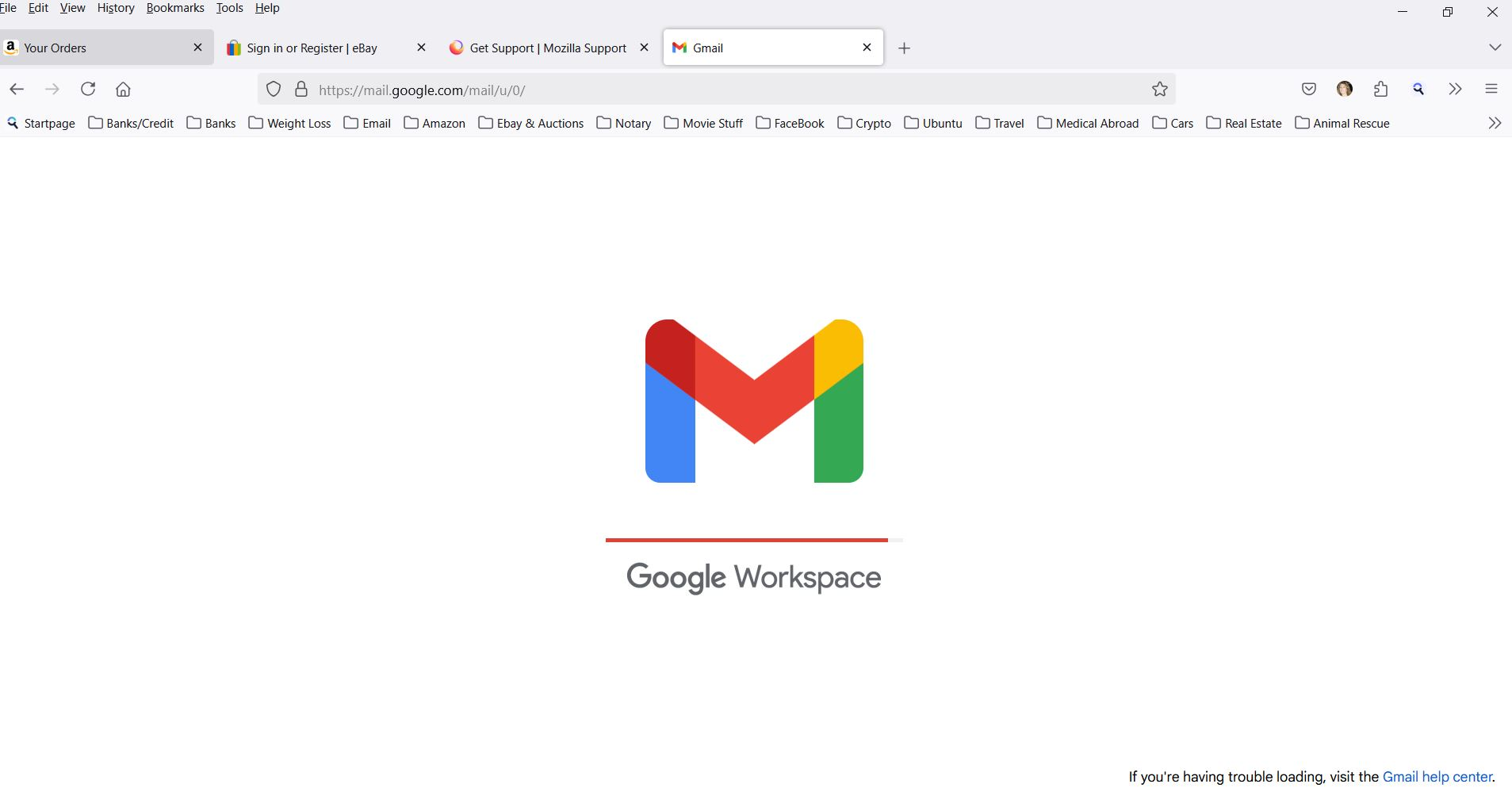Viewport: 1512px width, 803px height.
Task: Close the Gmail tab
Action: click(867, 48)
